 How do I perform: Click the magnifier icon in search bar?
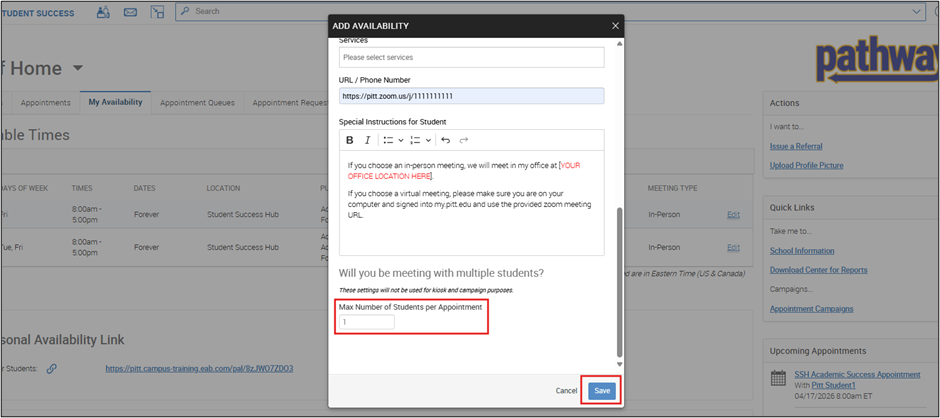(185, 11)
